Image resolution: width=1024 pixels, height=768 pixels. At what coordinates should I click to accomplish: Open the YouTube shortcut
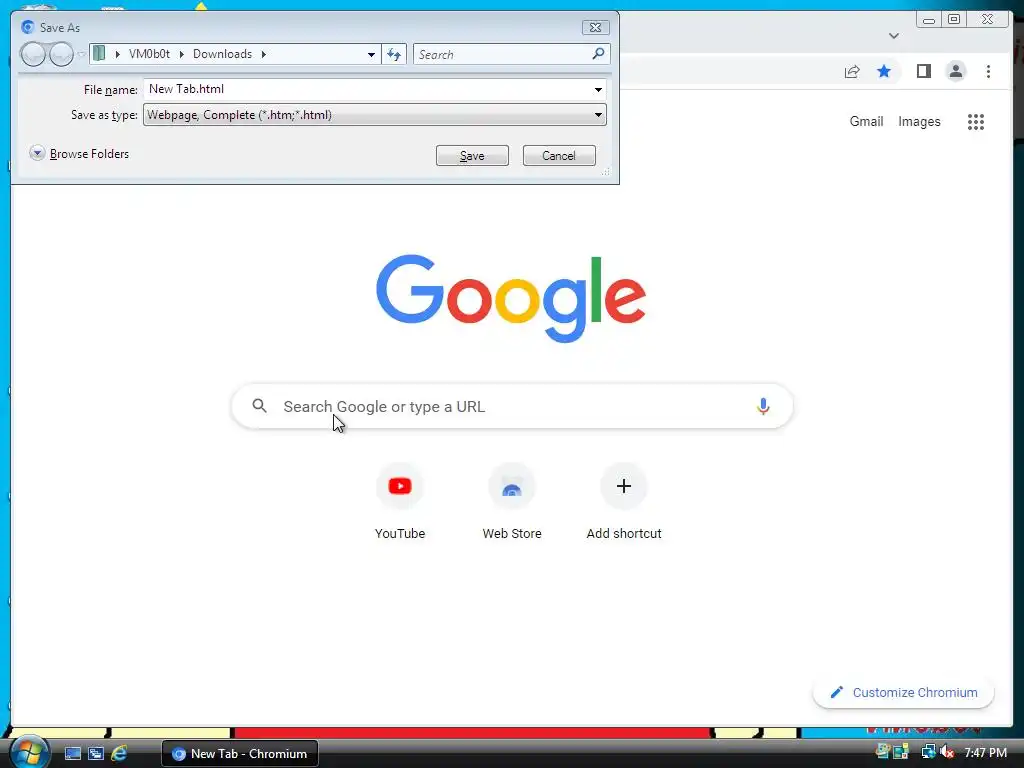[x=400, y=502]
